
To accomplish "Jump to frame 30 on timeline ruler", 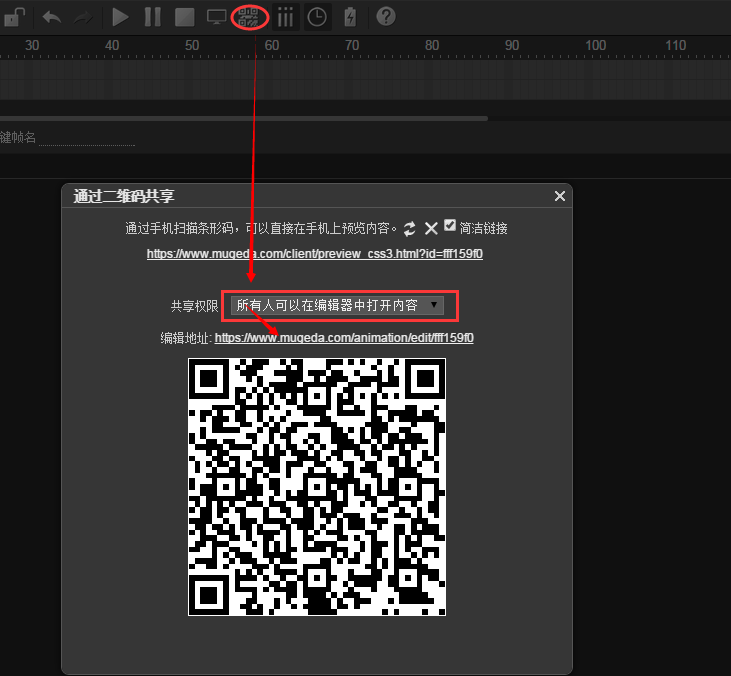I will pos(32,45).
